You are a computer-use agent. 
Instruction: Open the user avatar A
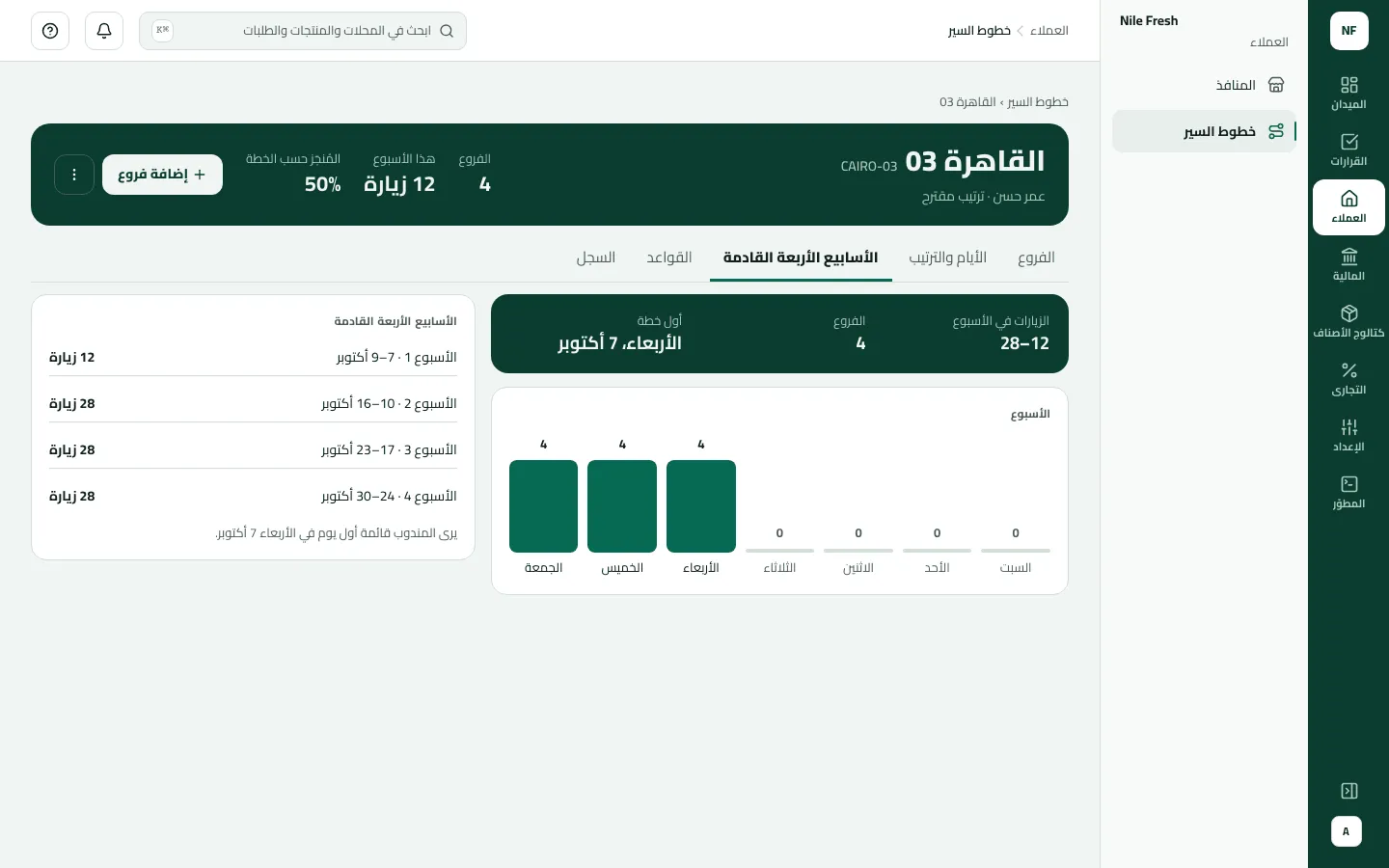click(x=1347, y=831)
